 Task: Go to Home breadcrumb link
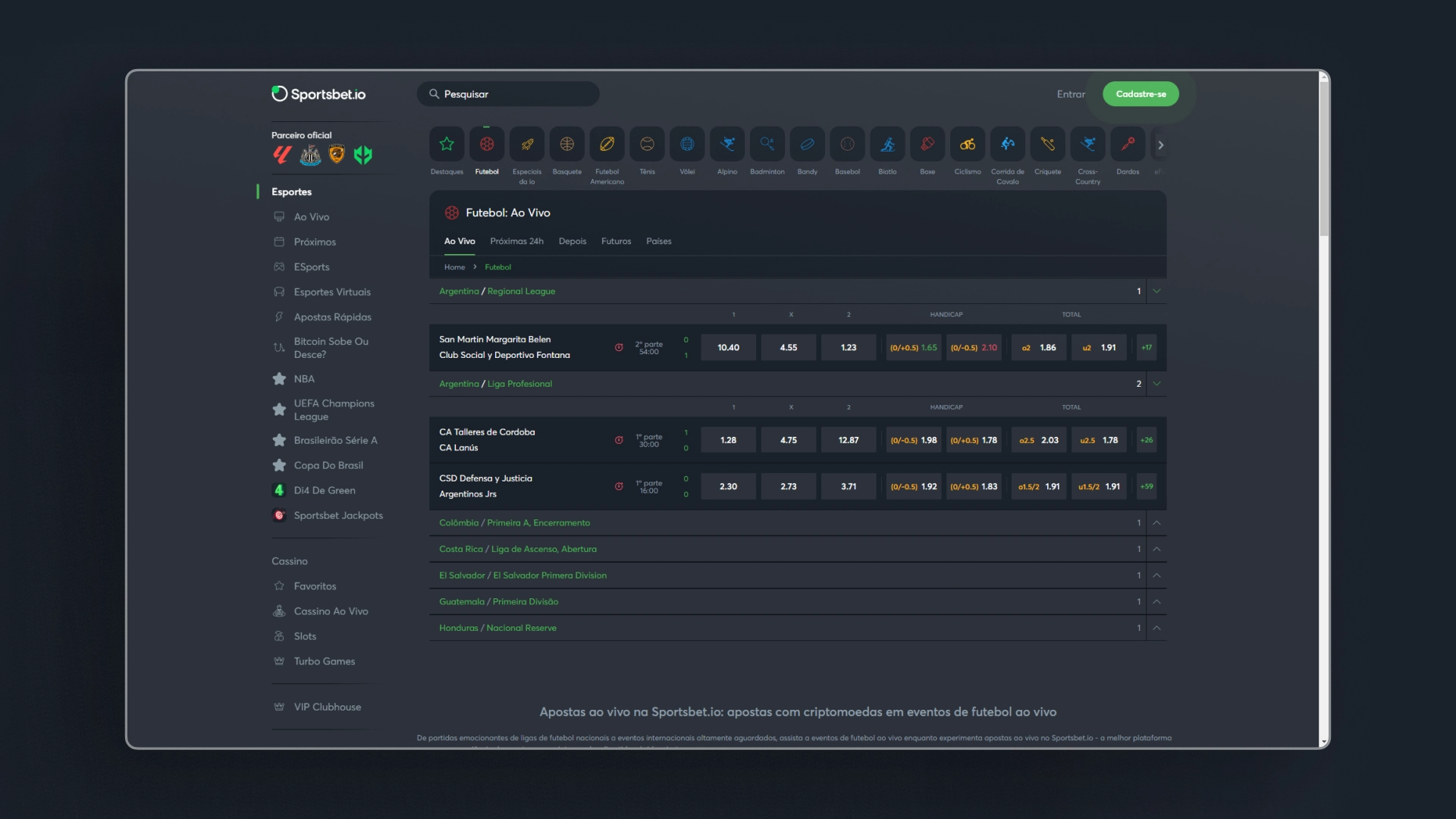454,267
